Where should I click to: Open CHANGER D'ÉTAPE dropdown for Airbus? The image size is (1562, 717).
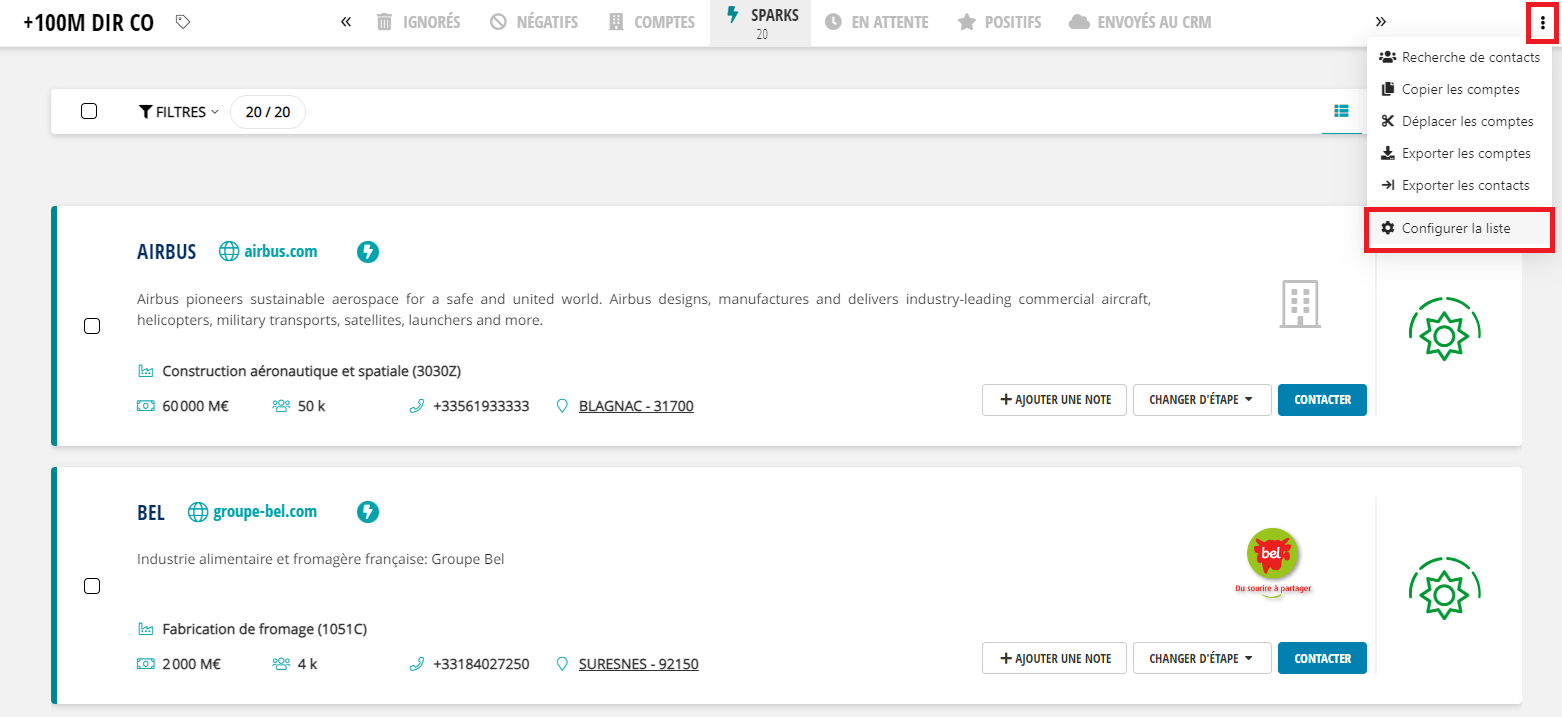[x=1202, y=400]
